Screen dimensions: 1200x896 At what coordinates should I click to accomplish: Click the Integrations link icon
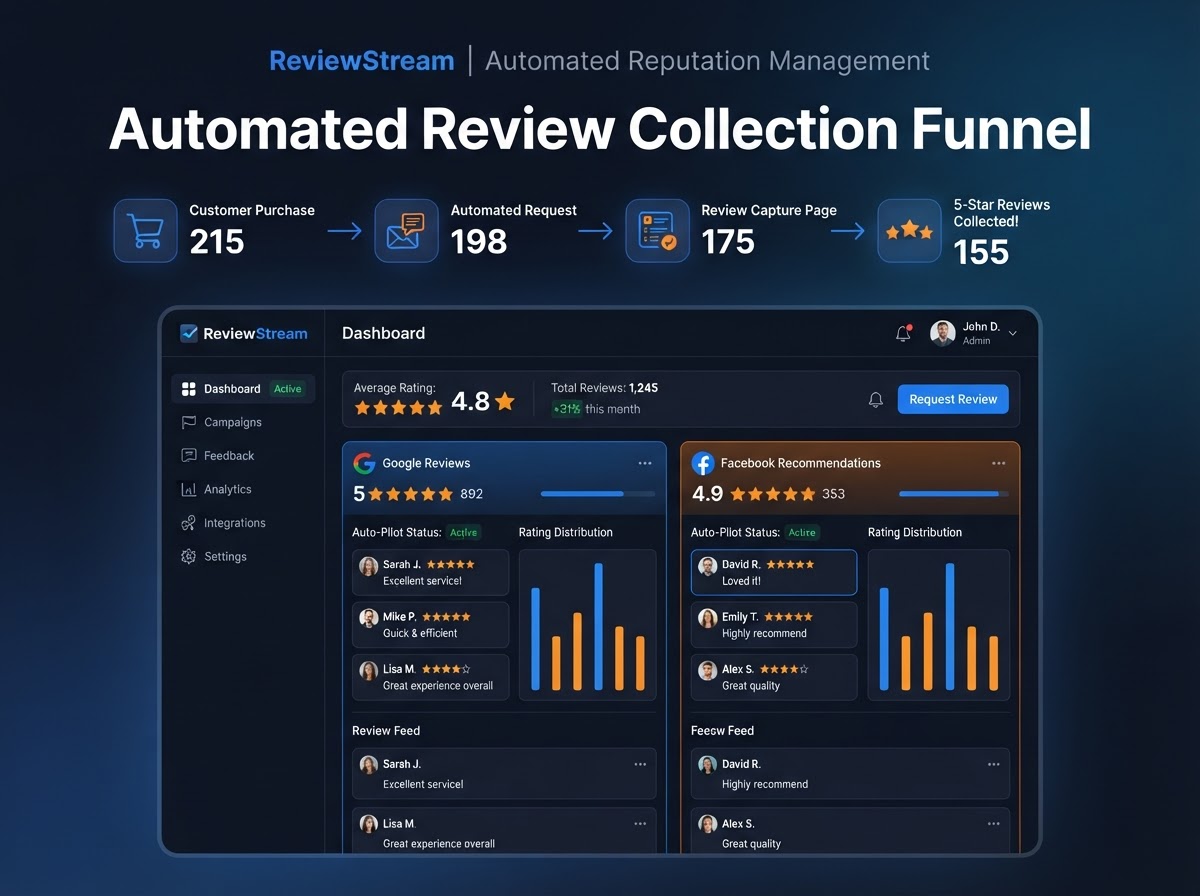pyautogui.click(x=188, y=523)
